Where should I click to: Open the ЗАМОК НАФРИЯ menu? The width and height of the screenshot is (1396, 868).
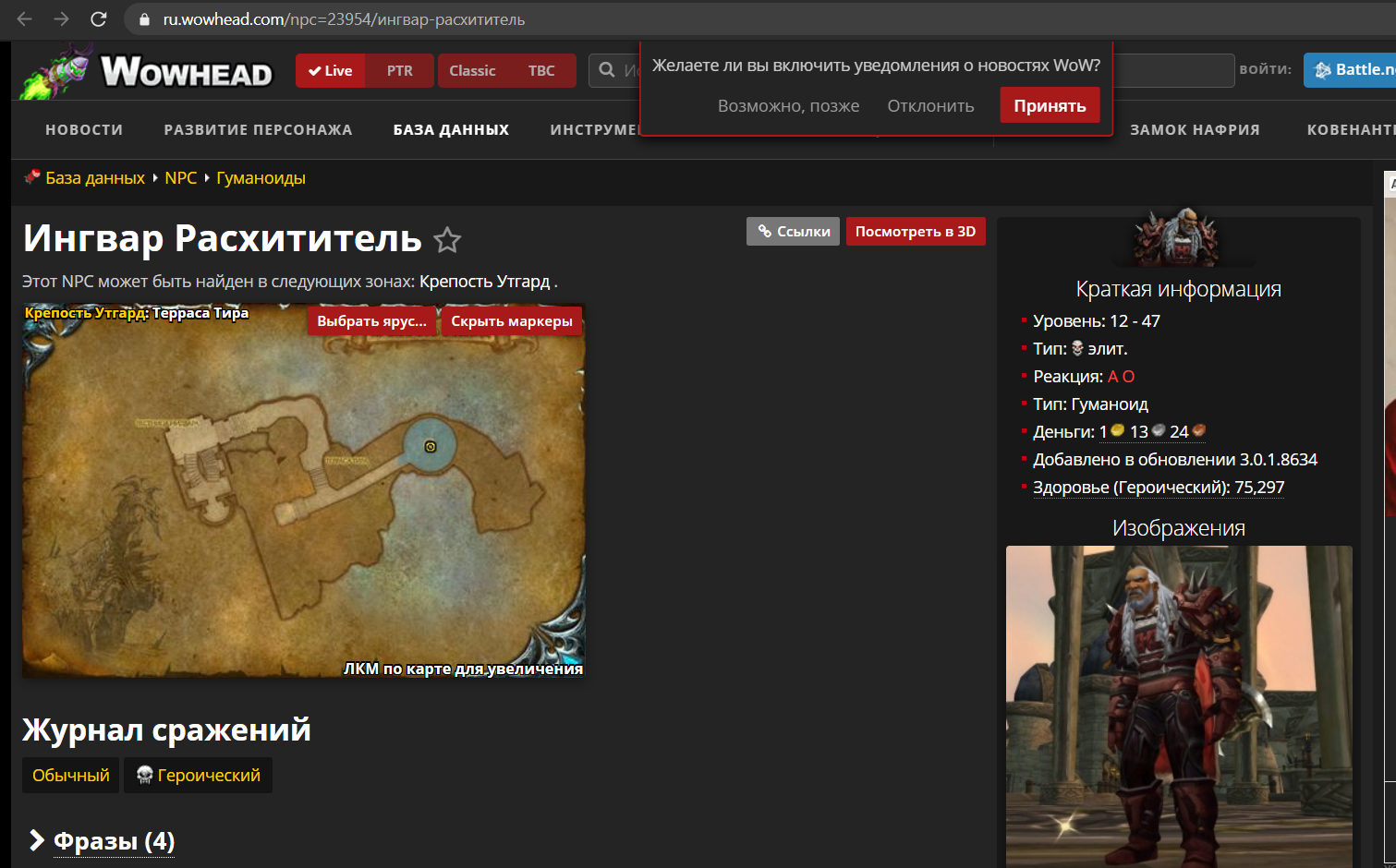[1196, 130]
